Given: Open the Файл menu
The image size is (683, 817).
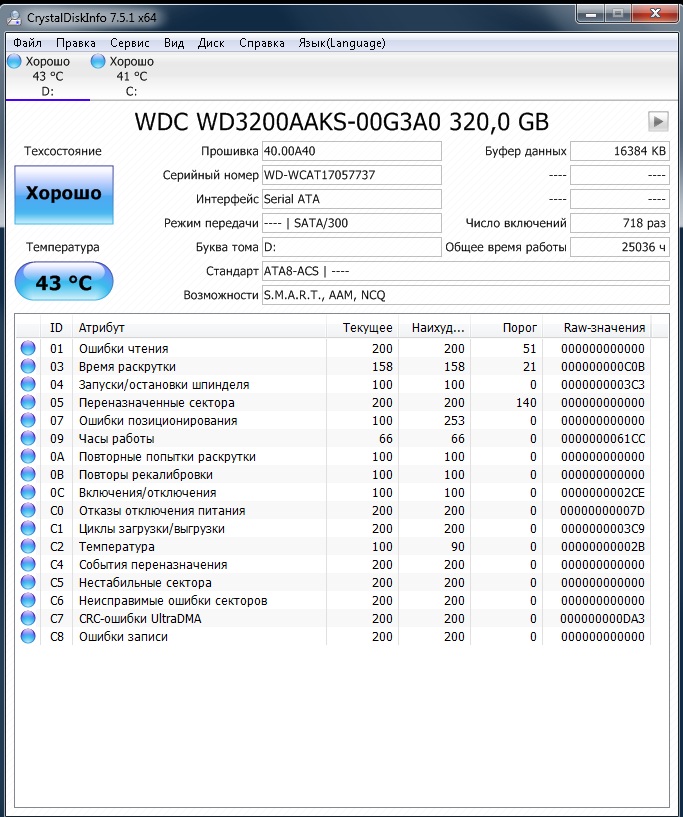Looking at the screenshot, I should pyautogui.click(x=27, y=43).
